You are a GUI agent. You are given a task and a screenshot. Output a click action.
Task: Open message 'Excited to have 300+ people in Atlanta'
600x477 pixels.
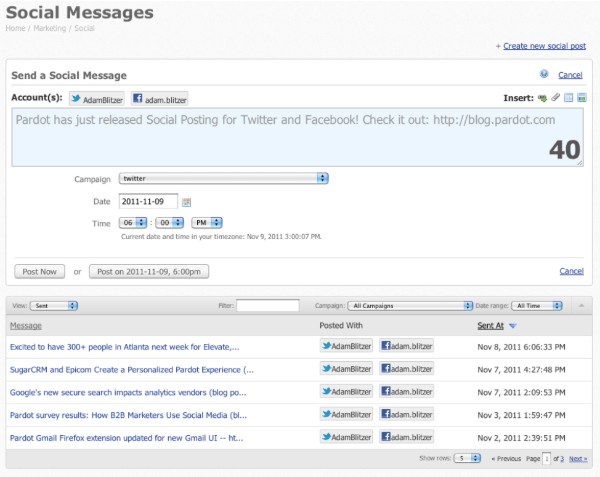click(124, 347)
